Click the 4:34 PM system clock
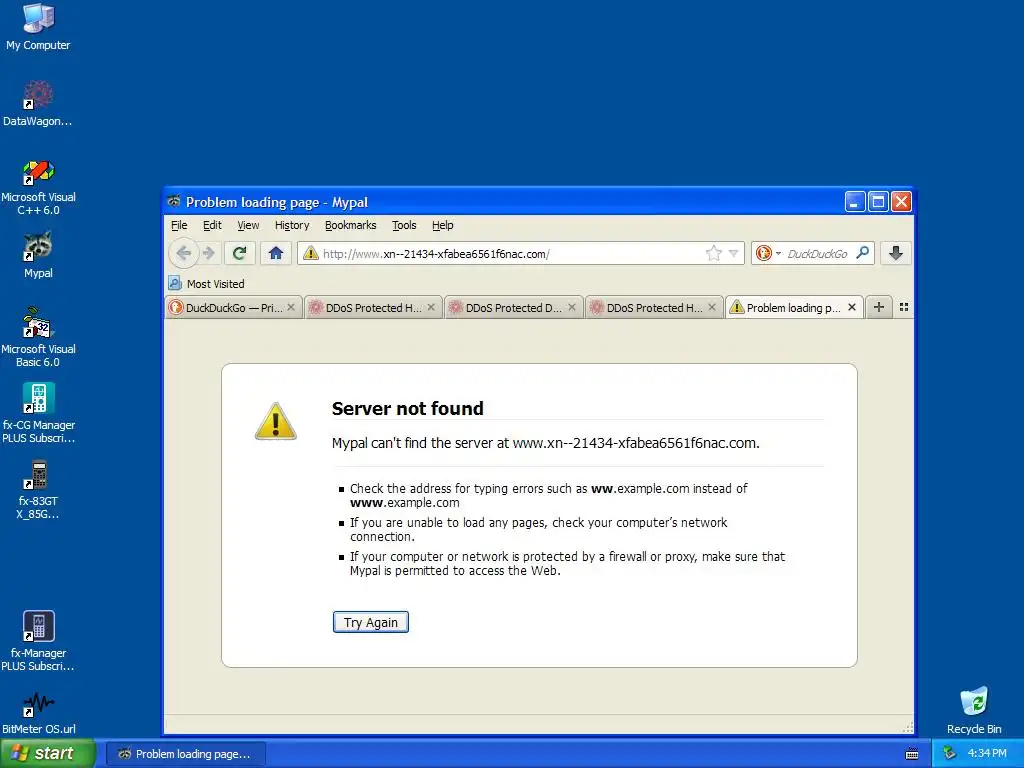This screenshot has height=768, width=1024. point(987,753)
